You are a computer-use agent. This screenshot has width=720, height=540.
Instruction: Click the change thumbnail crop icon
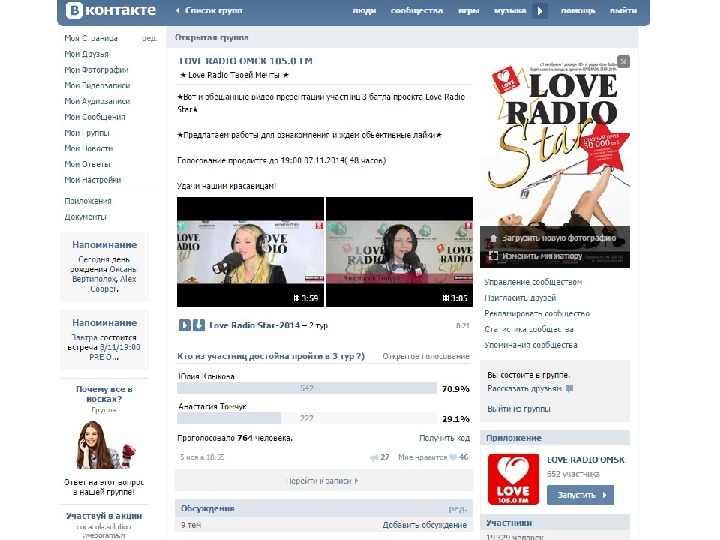click(x=493, y=256)
